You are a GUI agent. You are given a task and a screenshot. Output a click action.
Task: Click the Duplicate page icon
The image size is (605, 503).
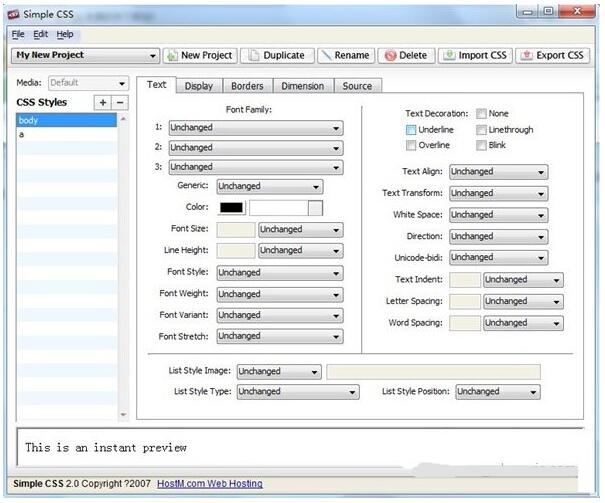pyautogui.click(x=254, y=56)
